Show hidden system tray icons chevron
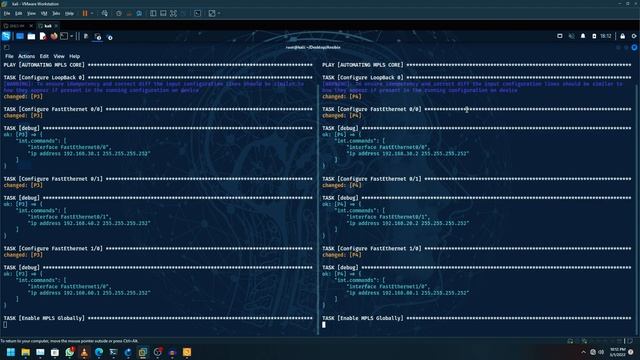 click(583, 352)
